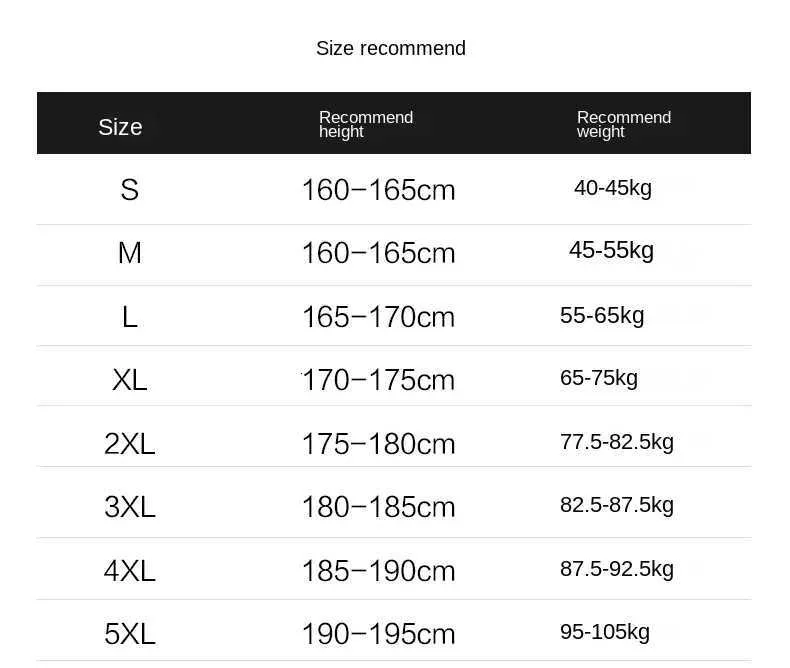Pick the 5XL size label
The height and width of the screenshot is (668, 790).
click(129, 634)
